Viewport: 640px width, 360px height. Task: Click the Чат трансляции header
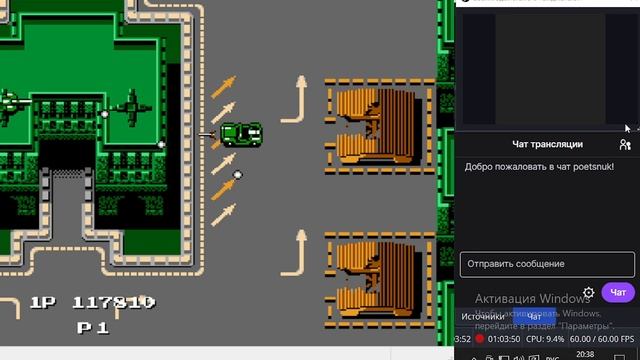tap(547, 144)
